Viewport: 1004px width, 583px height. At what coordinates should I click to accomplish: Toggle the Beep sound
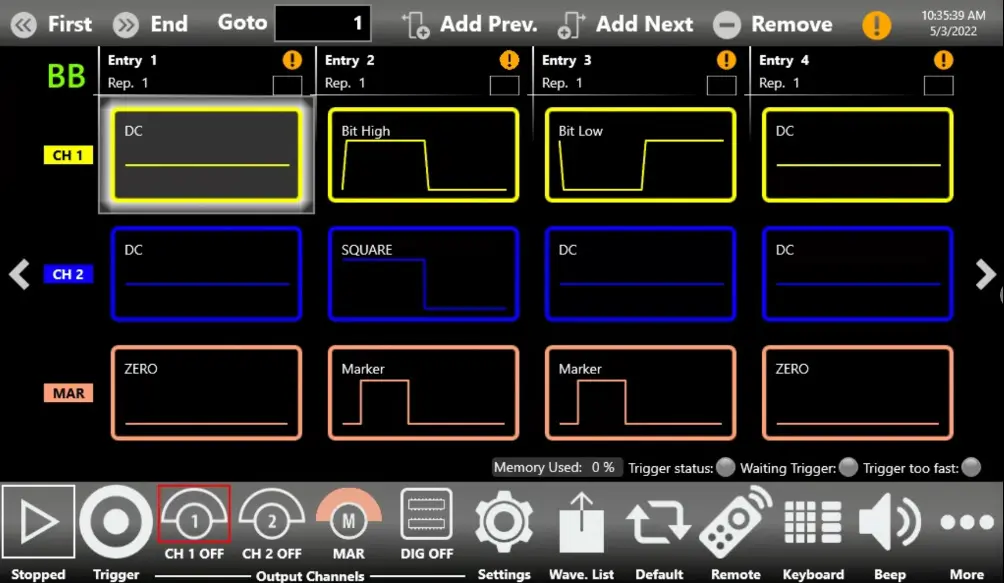[x=890, y=522]
